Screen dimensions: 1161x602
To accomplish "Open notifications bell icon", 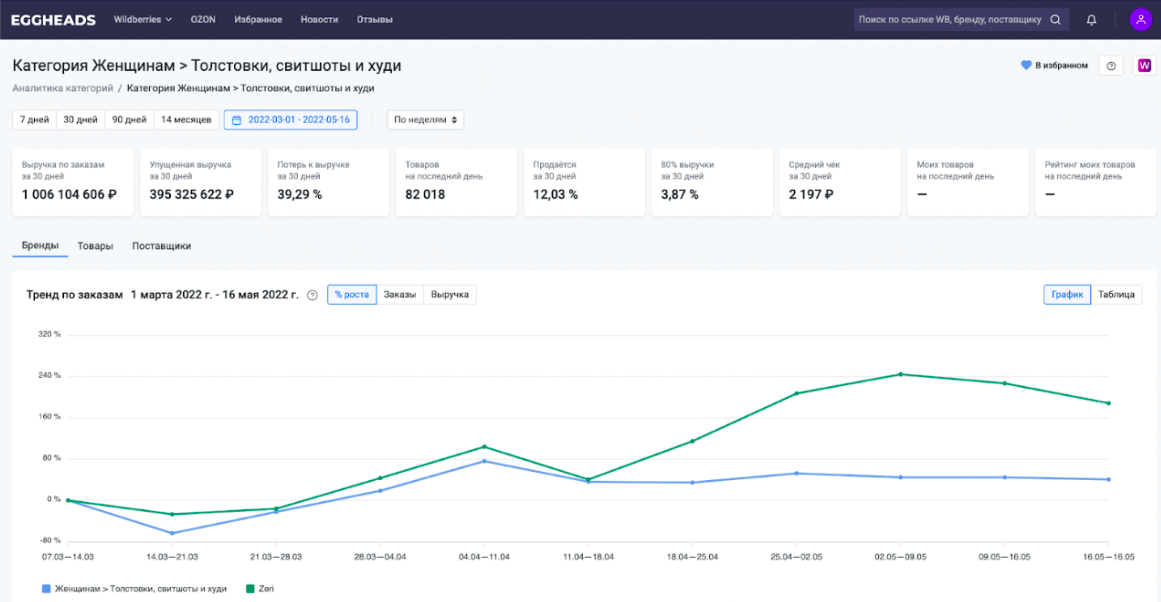I will [x=1091, y=19].
